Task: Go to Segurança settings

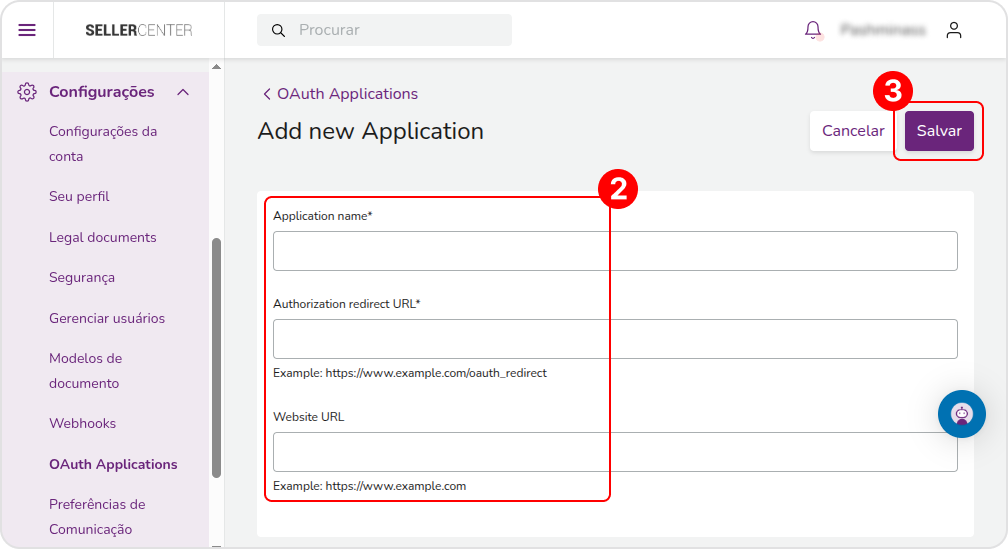Action: (82, 278)
